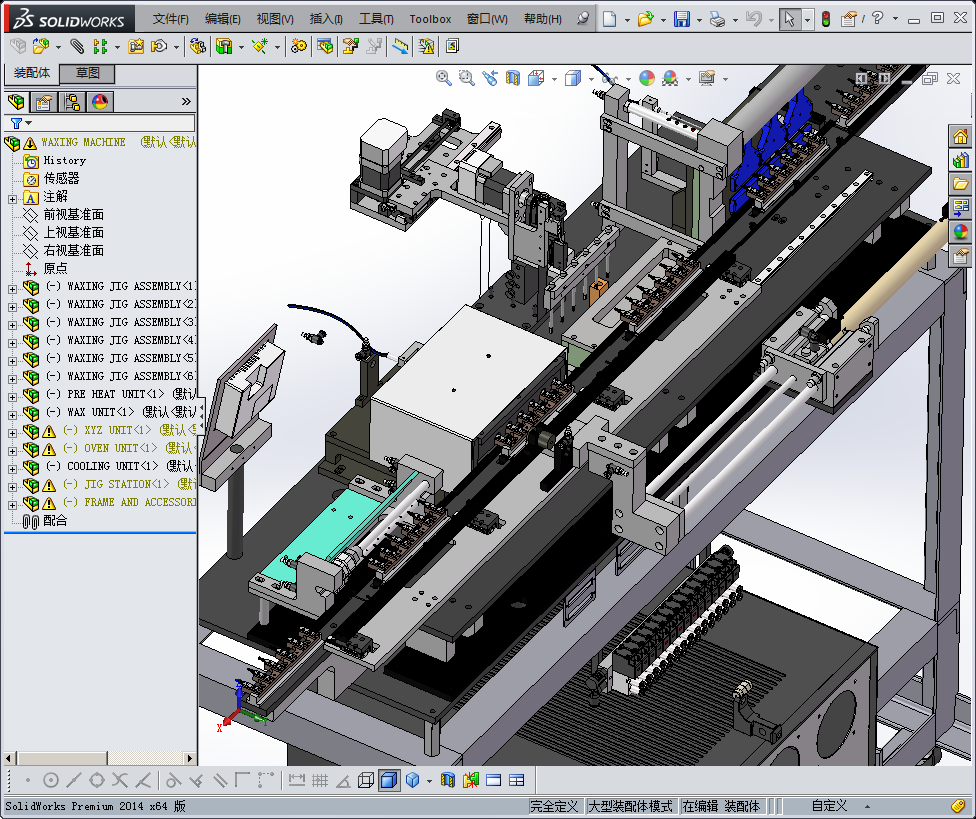
Task: Switch to the 草图 tab
Action: click(x=87, y=73)
